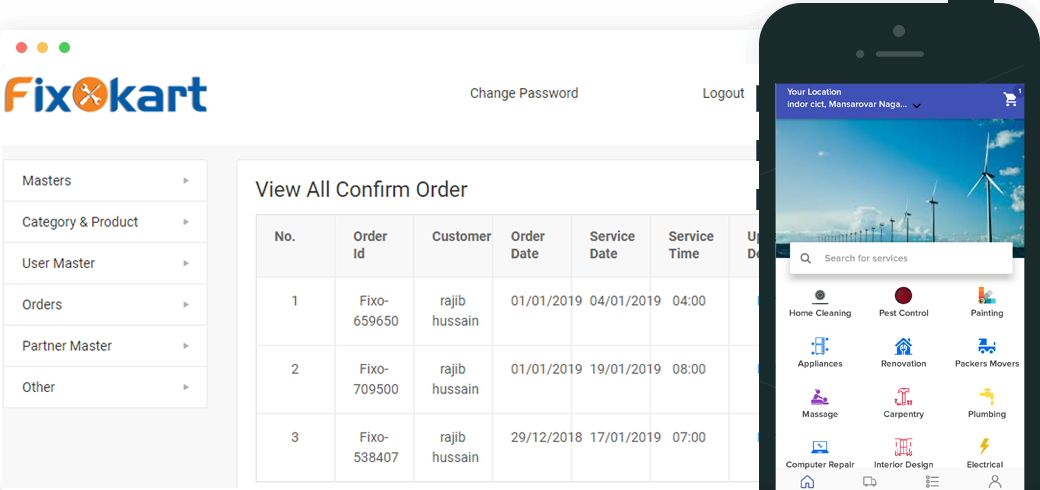Screen dimensions: 1040x490
Task: Open the profile tab in bottom bar
Action: coord(994,481)
